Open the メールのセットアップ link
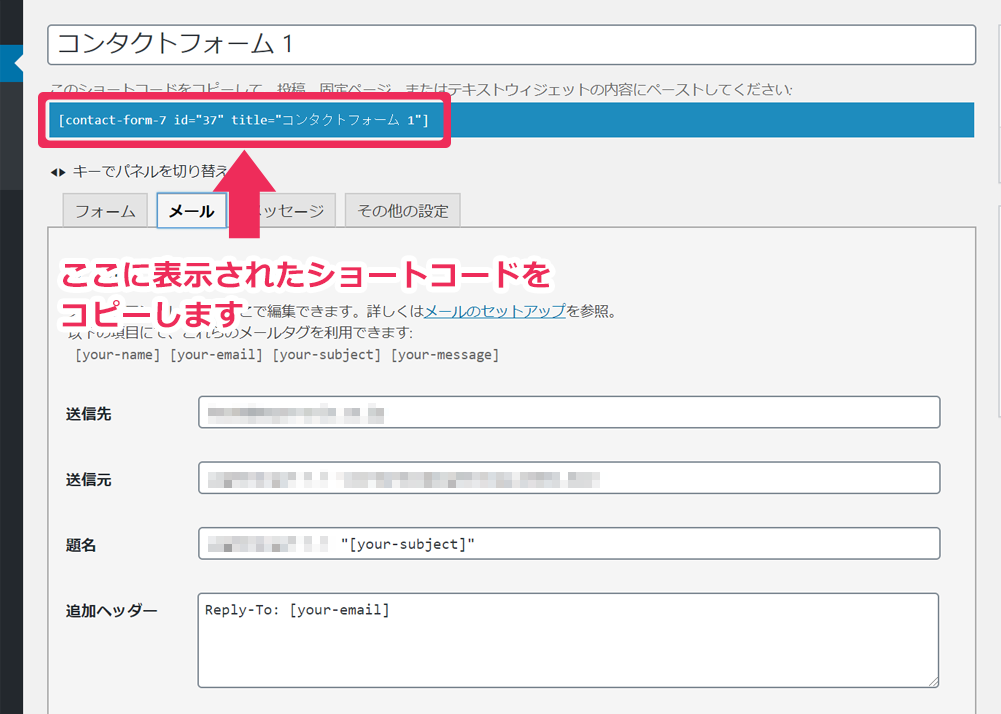This screenshot has height=714, width=1001. 495,311
